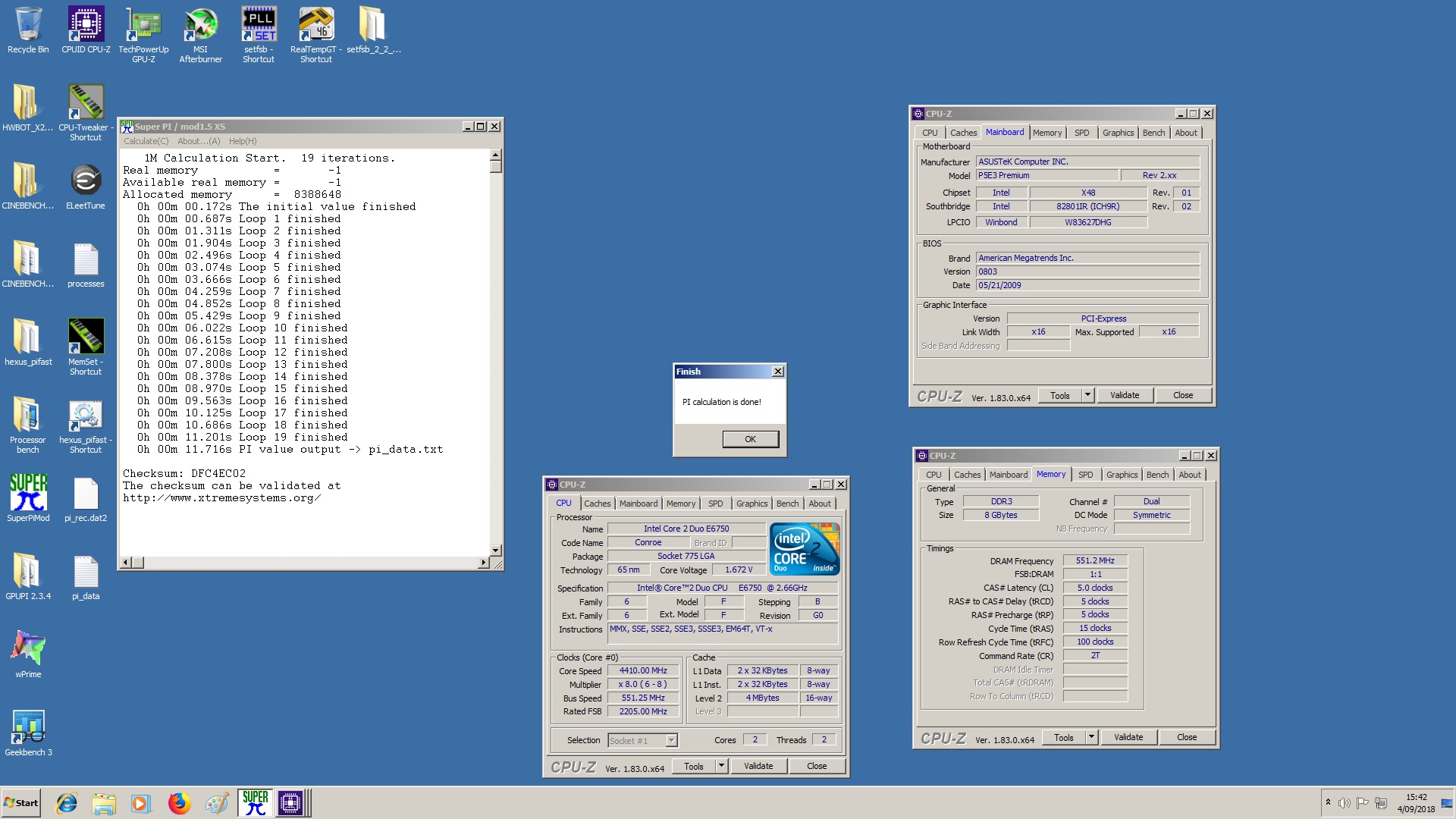This screenshot has width=1456, height=819.
Task: Open setfsb shortcut PLL icon
Action: point(259,34)
